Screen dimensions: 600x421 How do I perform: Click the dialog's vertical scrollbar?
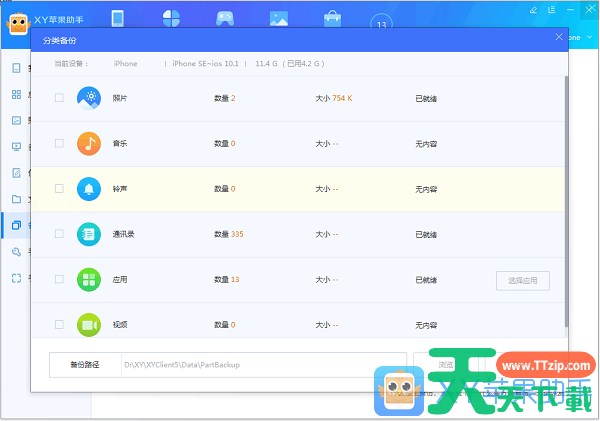568,200
